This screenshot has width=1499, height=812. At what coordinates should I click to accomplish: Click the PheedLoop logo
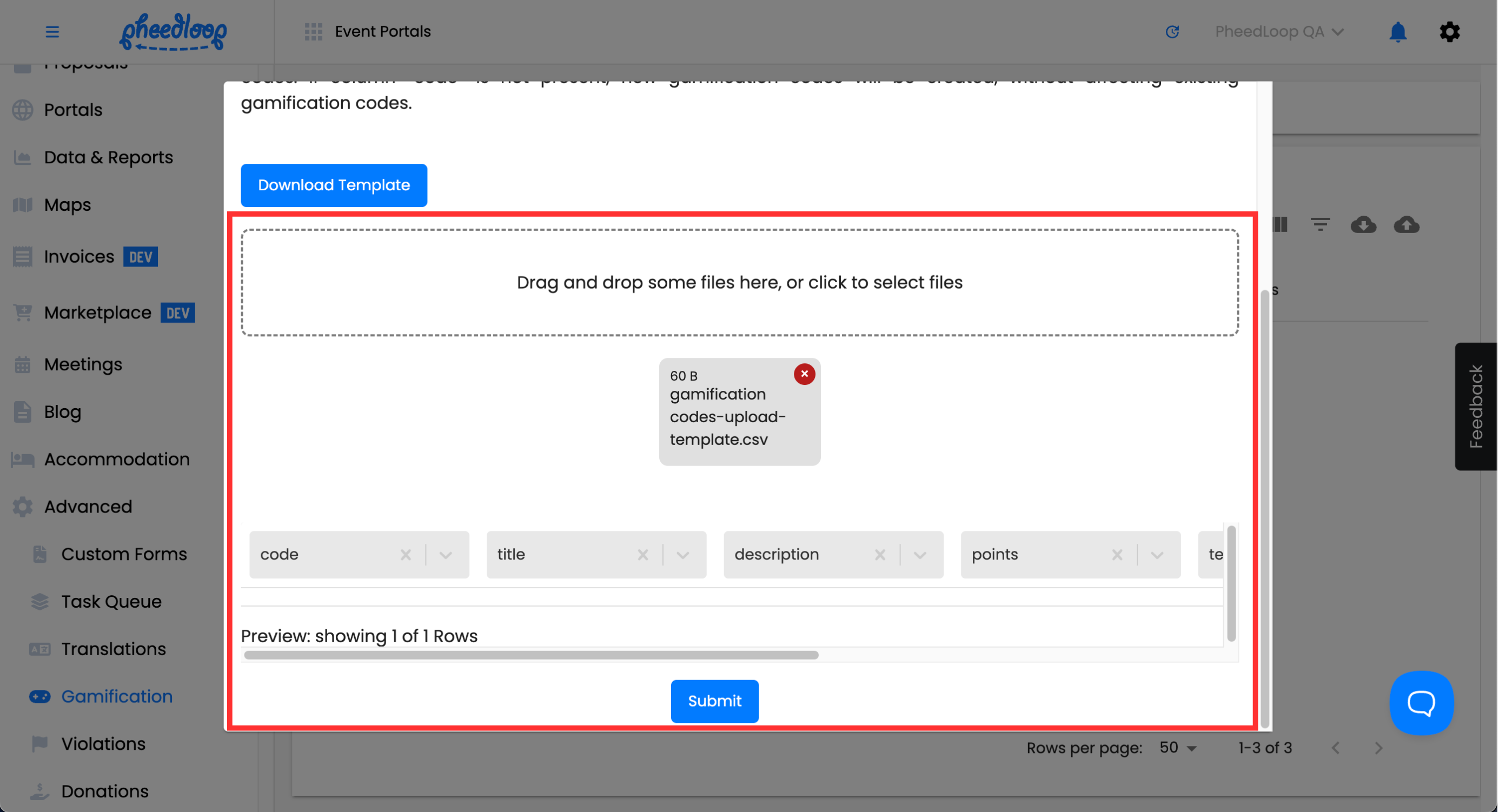(173, 32)
